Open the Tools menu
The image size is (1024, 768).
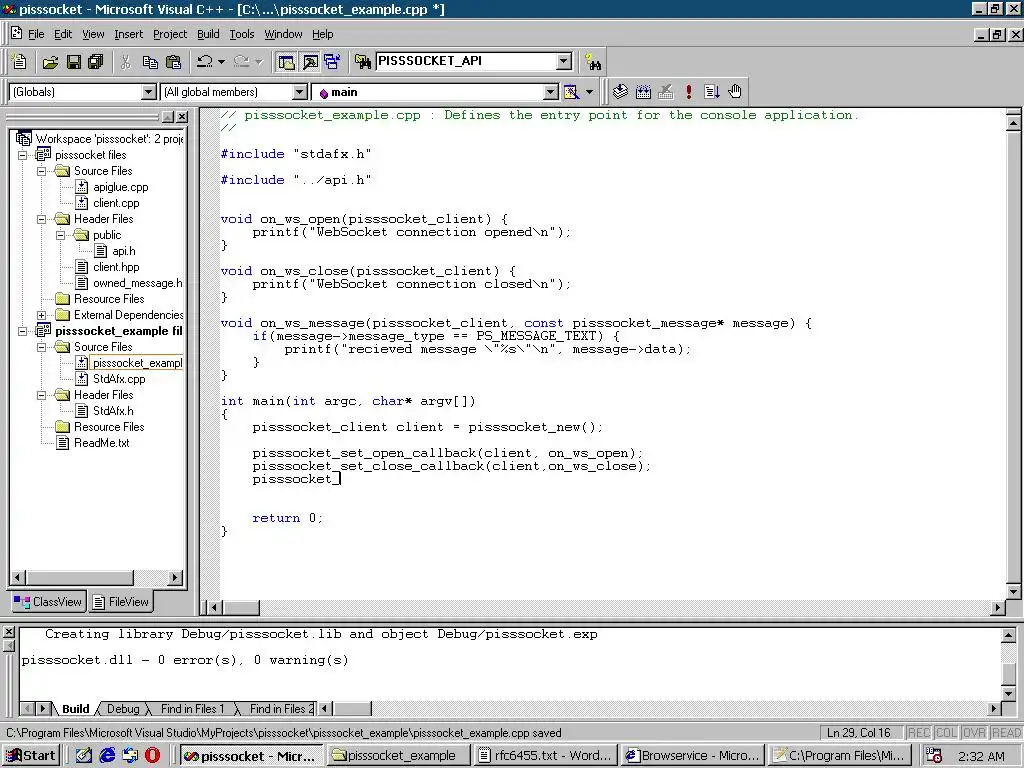pyautogui.click(x=242, y=34)
